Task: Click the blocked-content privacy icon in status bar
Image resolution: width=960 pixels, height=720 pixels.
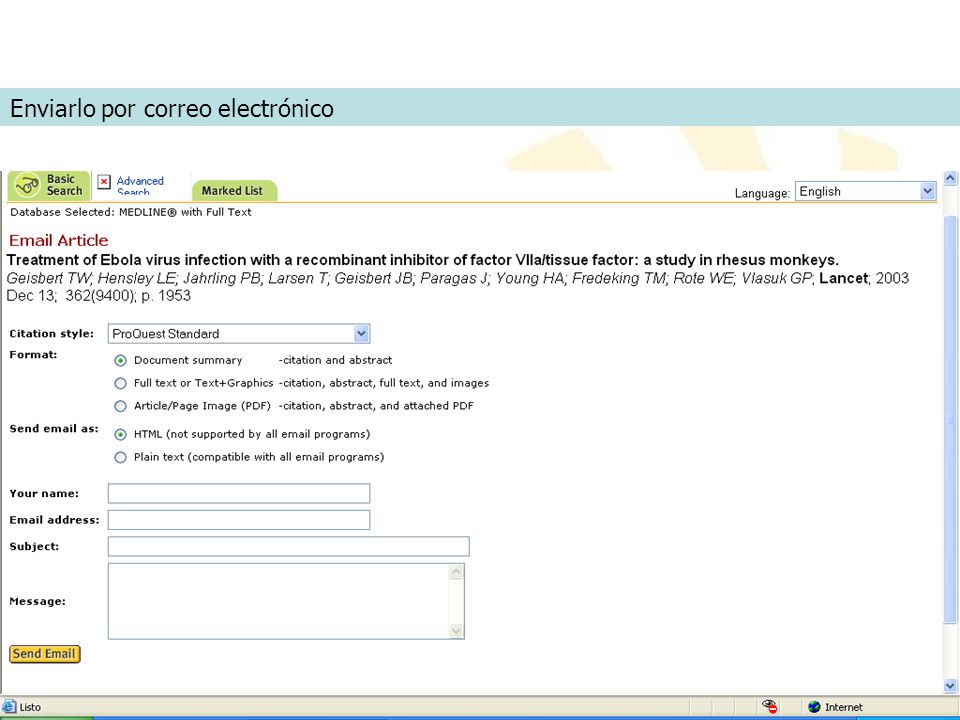Action: click(x=770, y=707)
